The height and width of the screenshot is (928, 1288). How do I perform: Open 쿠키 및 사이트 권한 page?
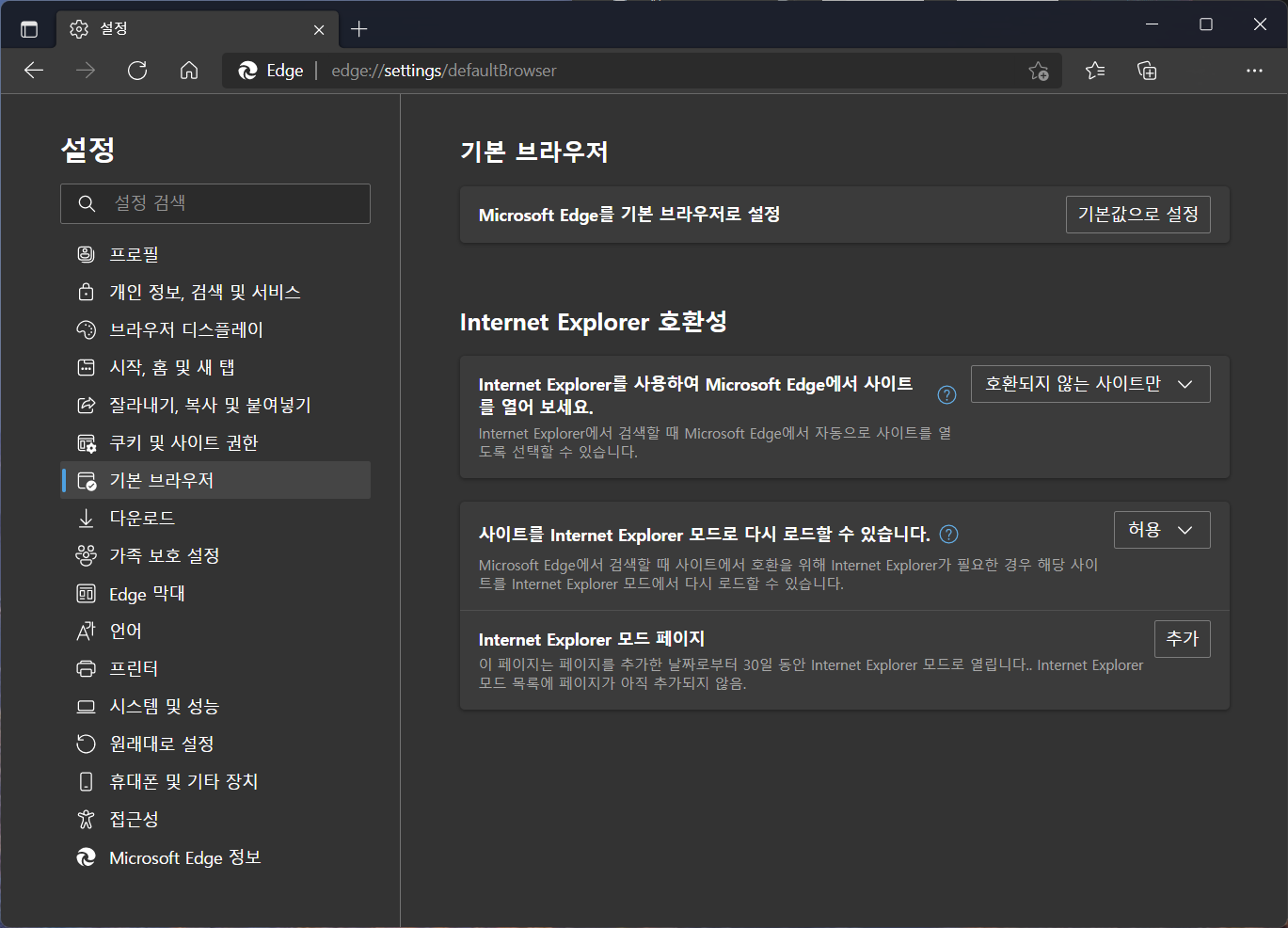tap(215, 442)
